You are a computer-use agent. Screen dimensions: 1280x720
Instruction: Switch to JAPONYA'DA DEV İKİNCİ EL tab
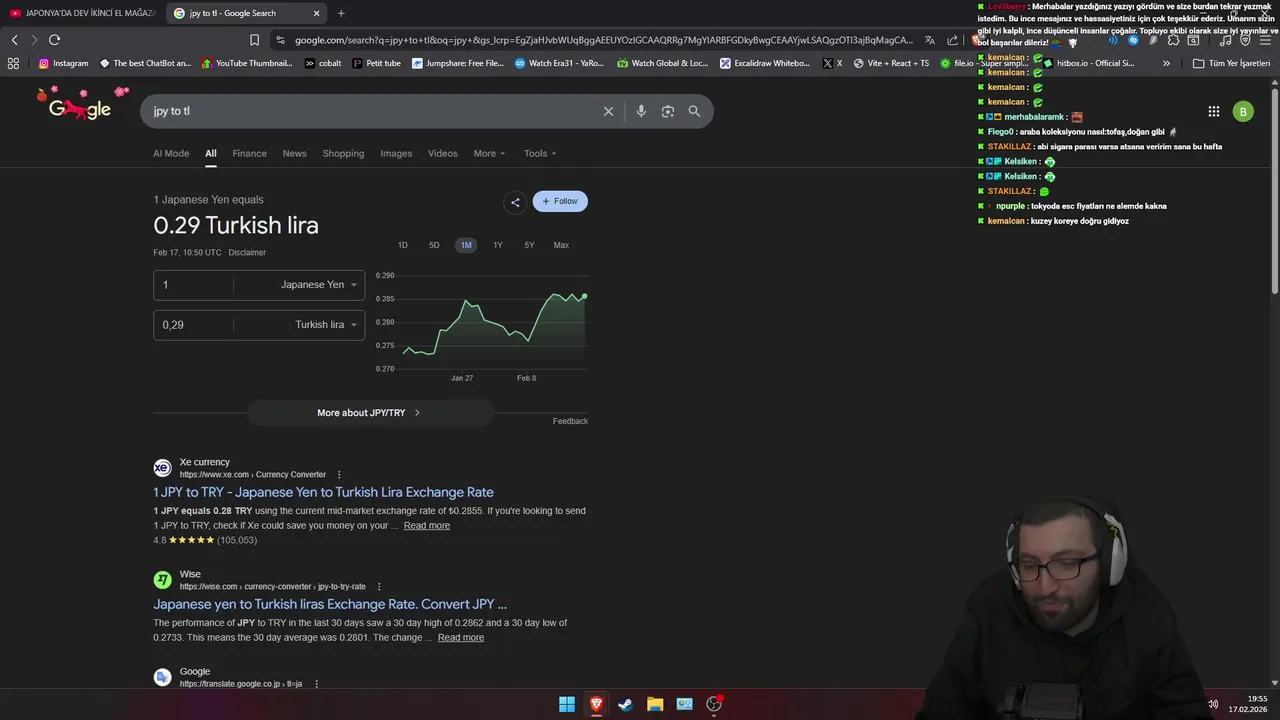click(82, 13)
